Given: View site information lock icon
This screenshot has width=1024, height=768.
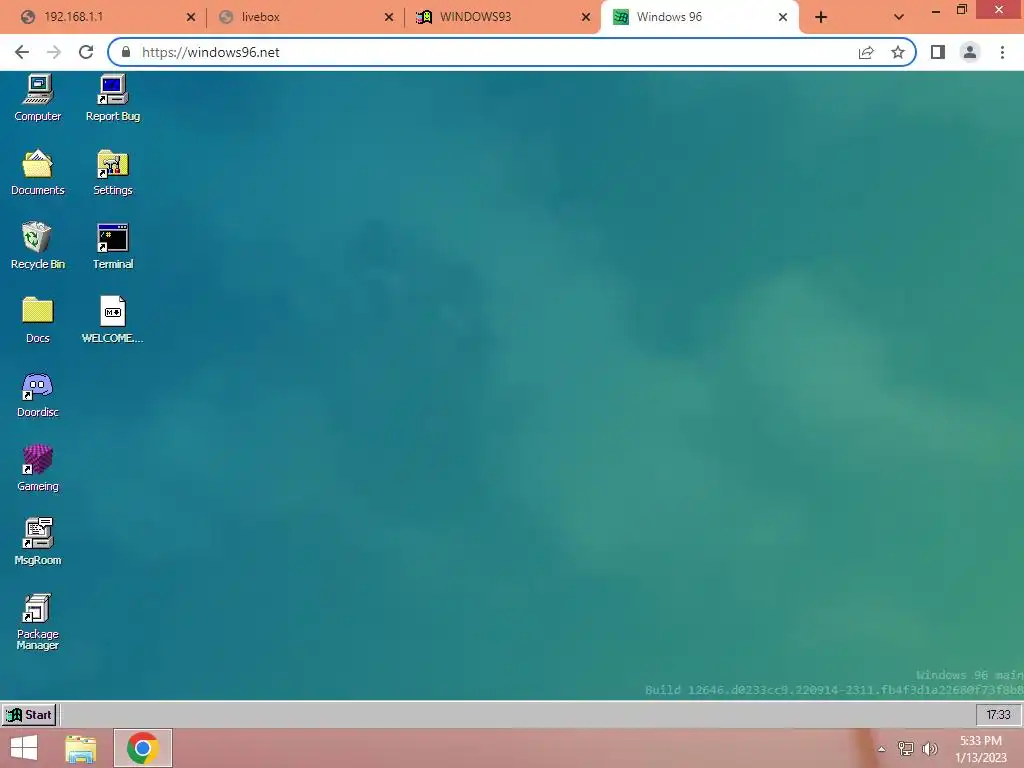Looking at the screenshot, I should (126, 52).
